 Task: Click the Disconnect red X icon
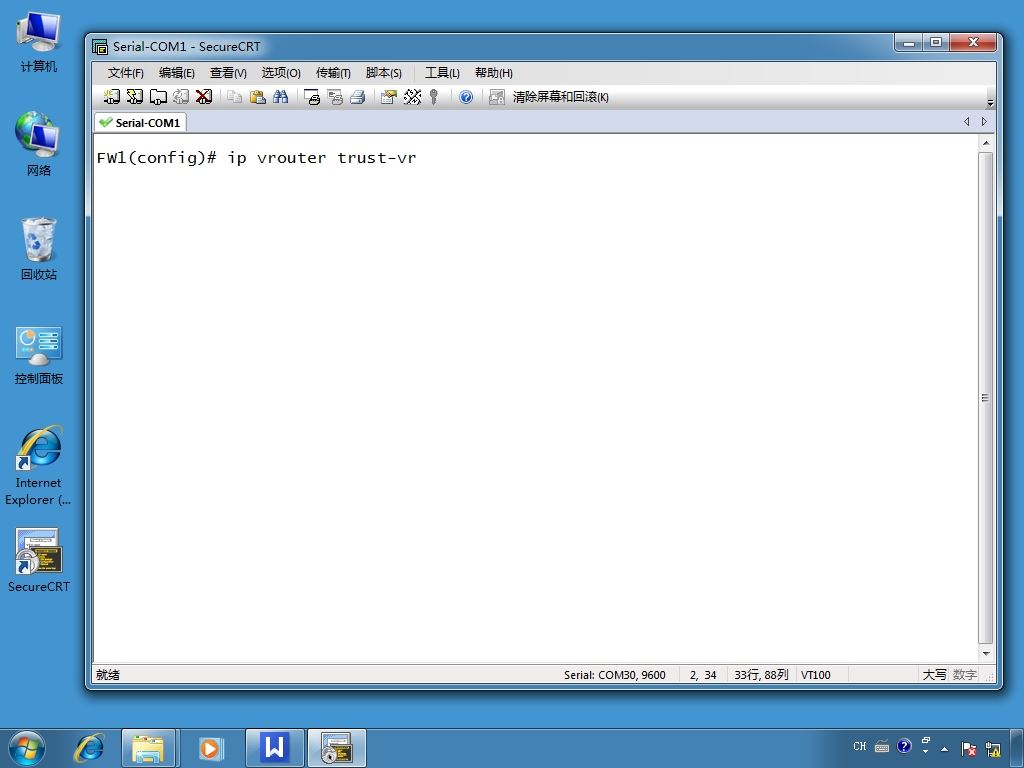[x=204, y=97]
